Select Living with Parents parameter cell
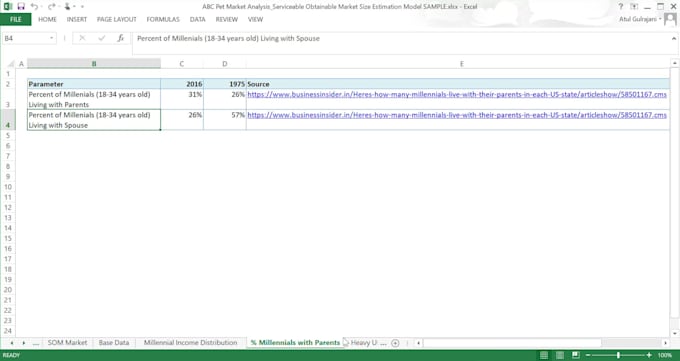 (x=94, y=99)
